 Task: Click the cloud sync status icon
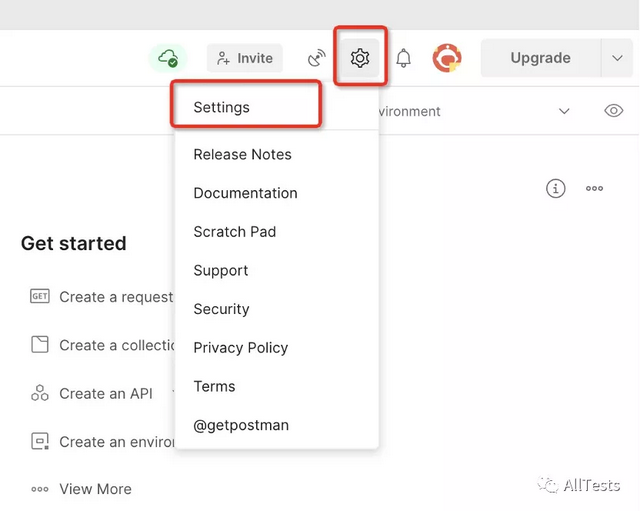(168, 58)
